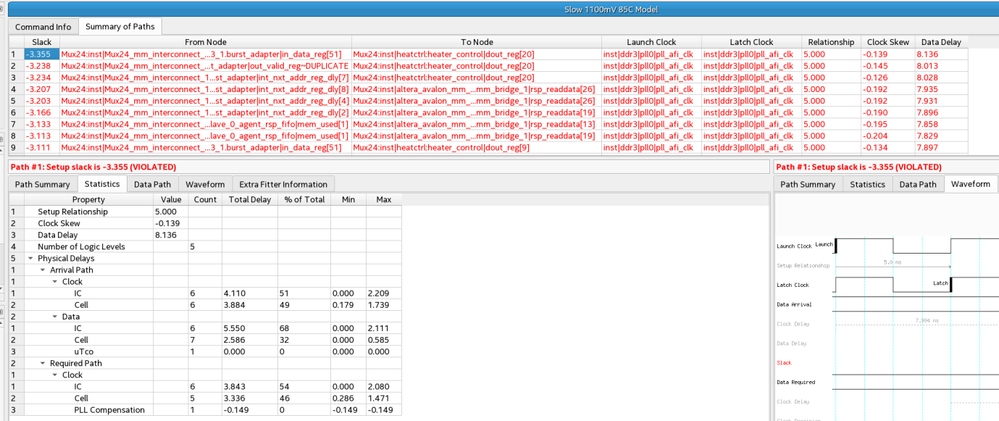This screenshot has width=999, height=421.
Task: Click the From Node column header
Action: coord(205,42)
